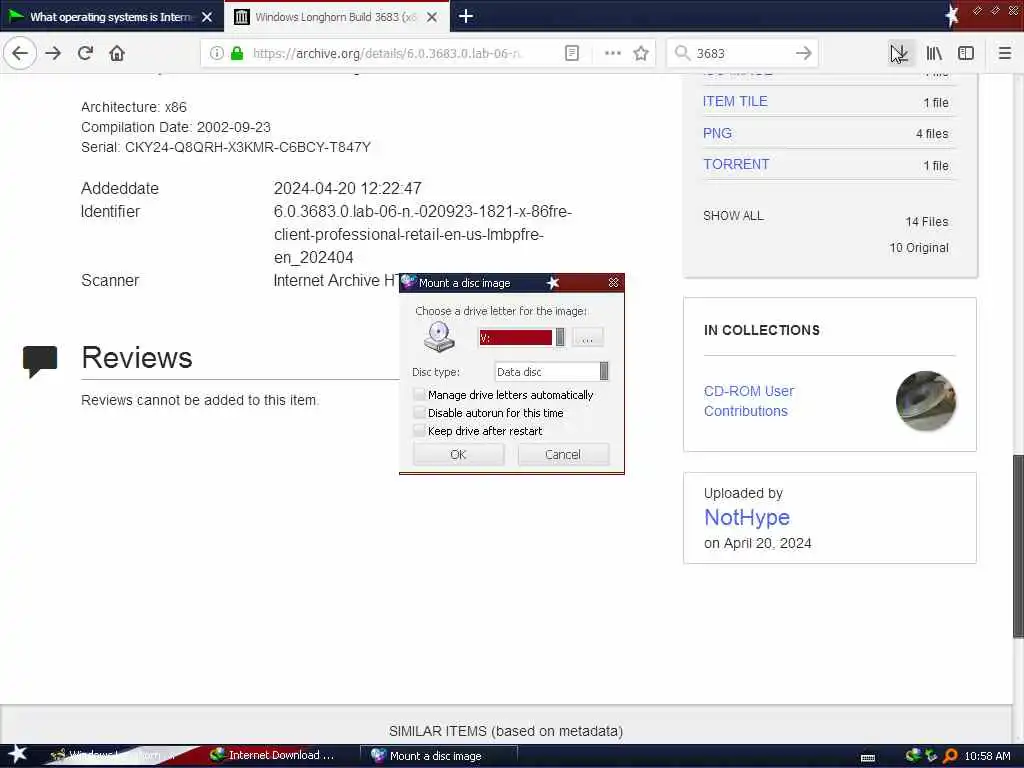Click '14 Files' count text
Image resolution: width=1024 pixels, height=768 pixels.
927,222
